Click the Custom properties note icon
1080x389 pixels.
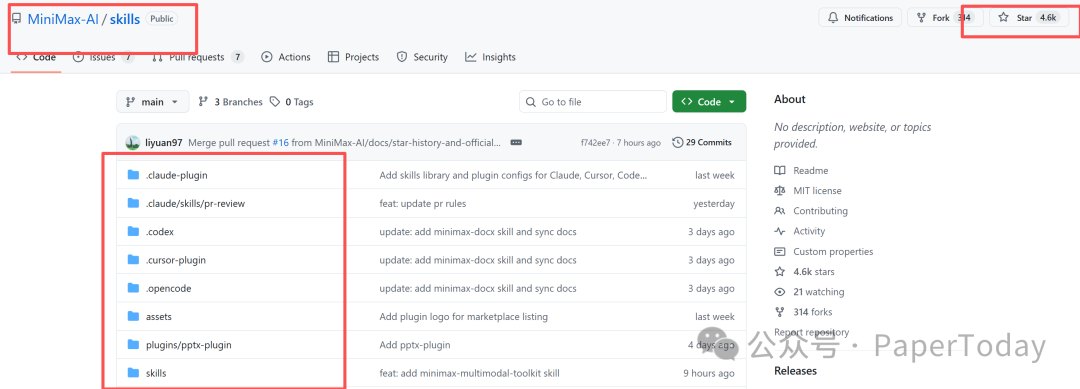780,251
